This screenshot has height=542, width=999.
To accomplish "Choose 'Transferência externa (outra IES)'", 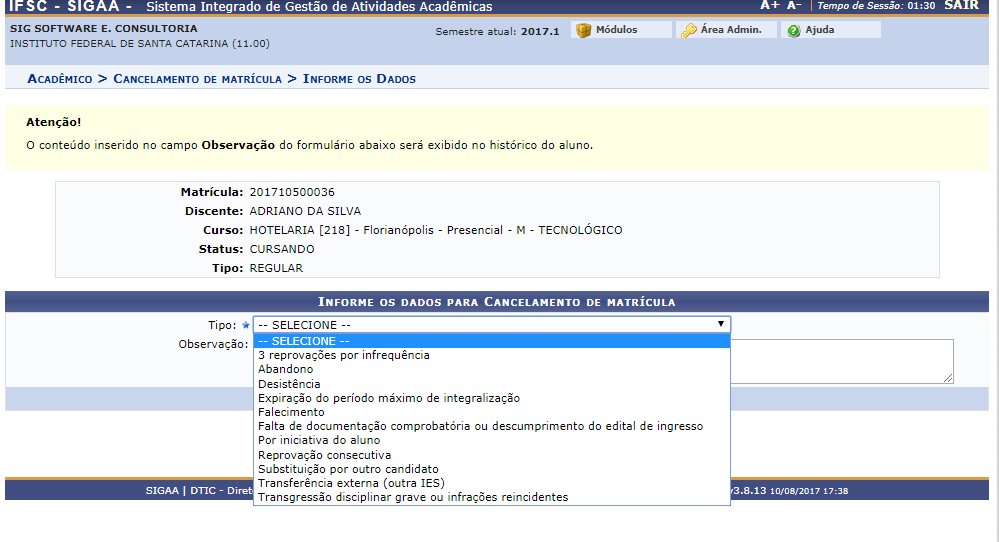I will click(351, 483).
